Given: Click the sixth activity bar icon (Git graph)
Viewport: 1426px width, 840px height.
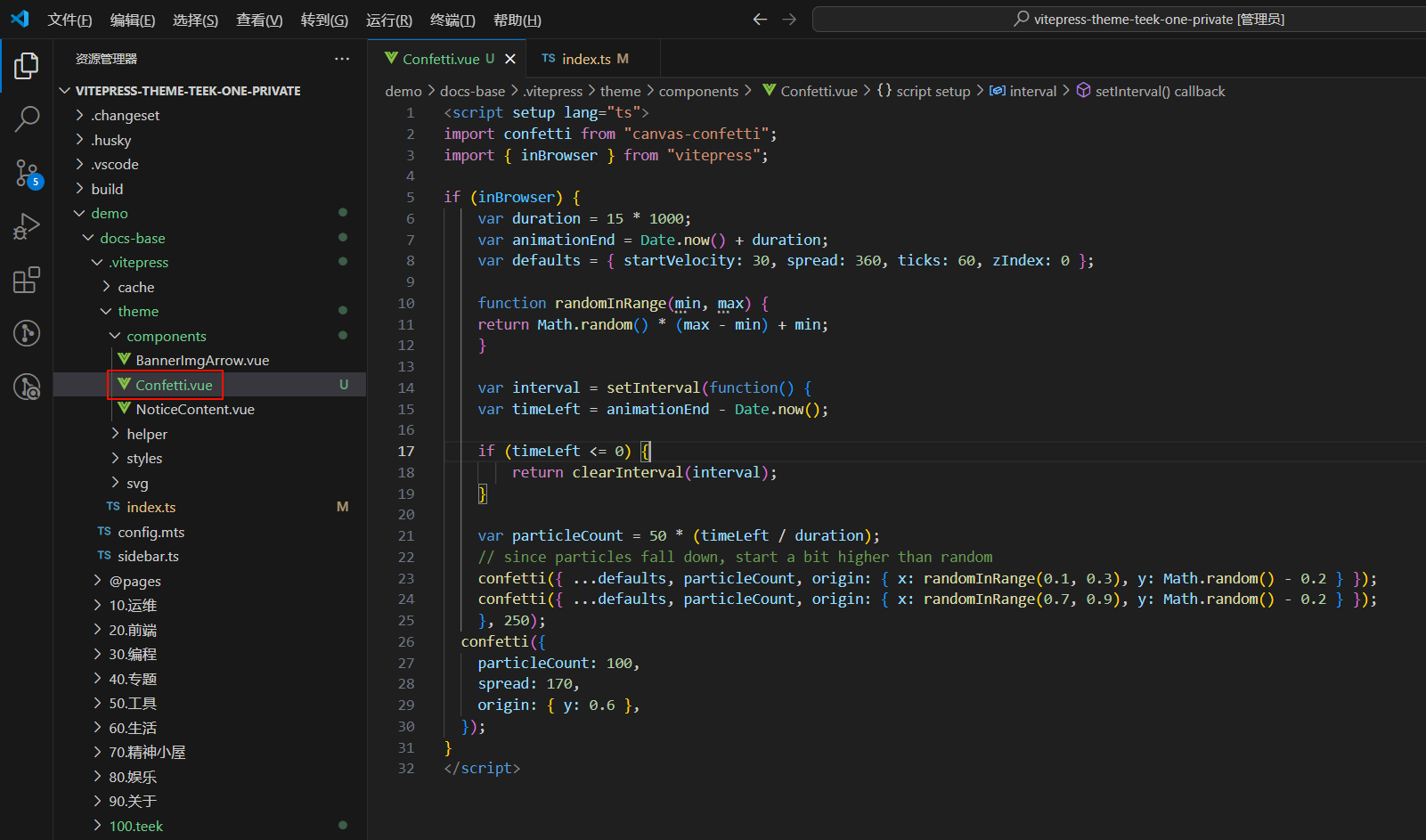Looking at the screenshot, I should click(x=27, y=333).
